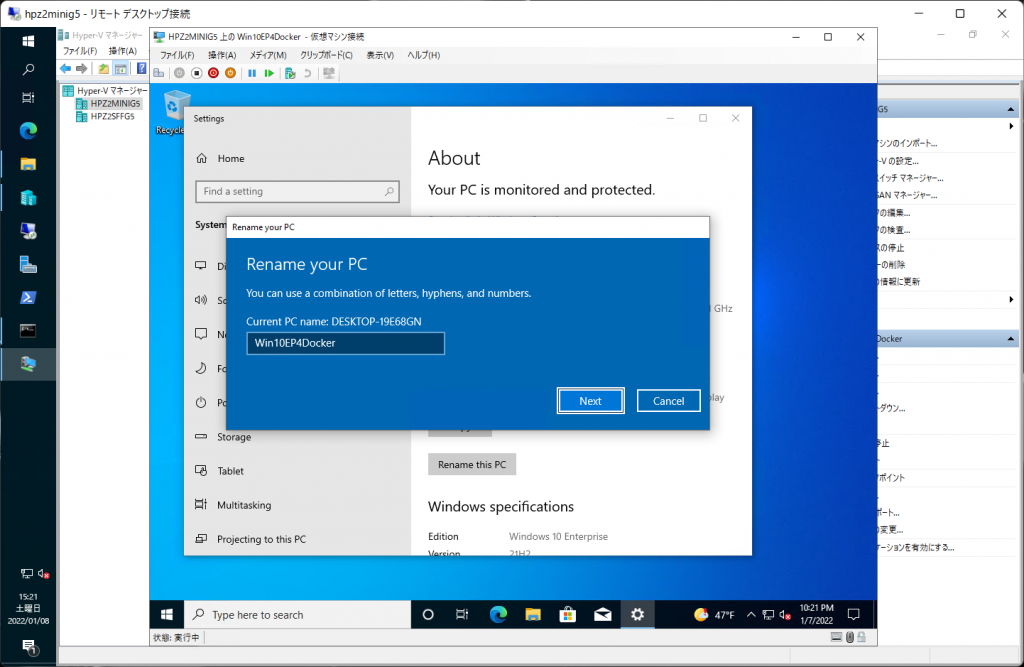This screenshot has height=667, width=1024.
Task: Open ファイル(F) menu in Hyper-V Manager
Action: click(80, 51)
